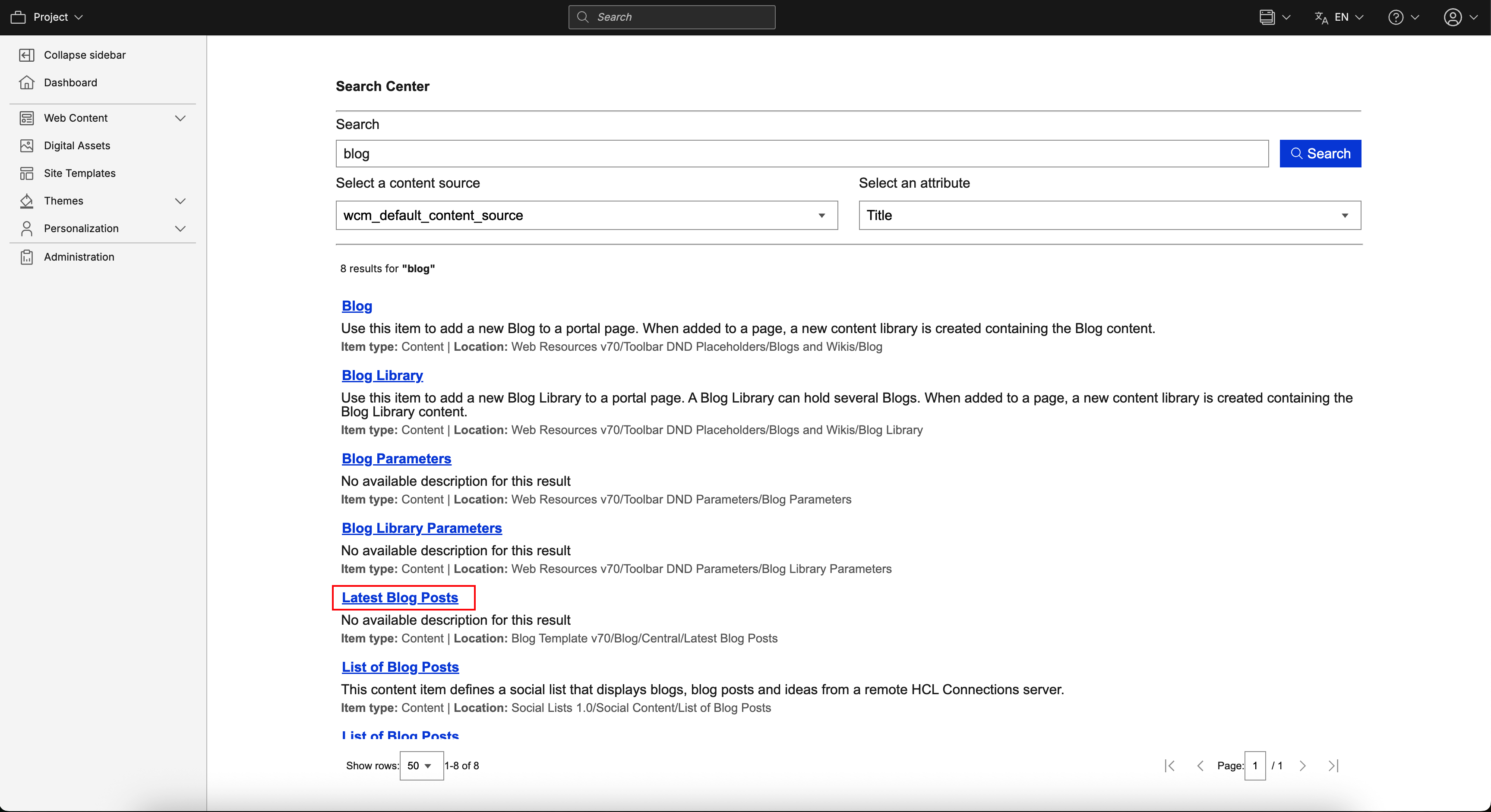Screen dimensions: 1491x812
Task: Expand the Personalization sidebar section
Action: coord(180,228)
